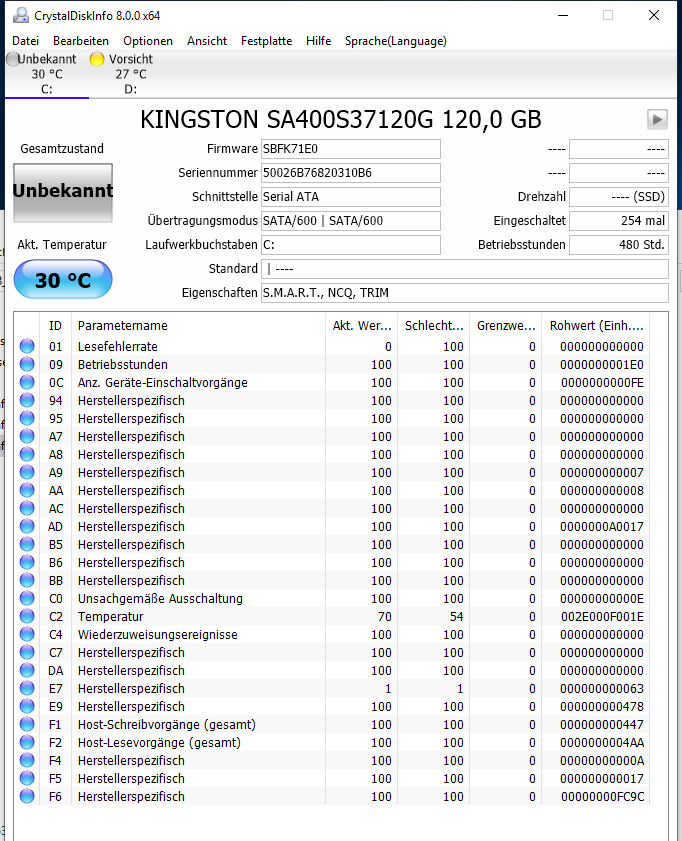
Task: Click the status icon of row F2
Action: [x=27, y=742]
